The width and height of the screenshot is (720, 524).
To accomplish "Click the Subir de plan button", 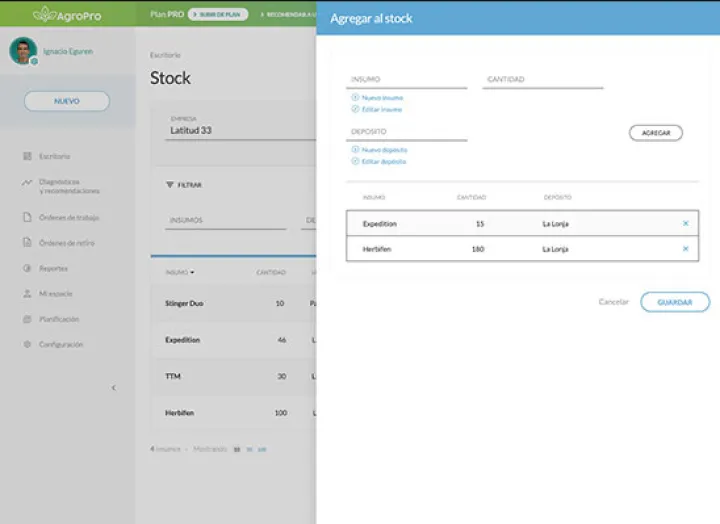I will [218, 15].
